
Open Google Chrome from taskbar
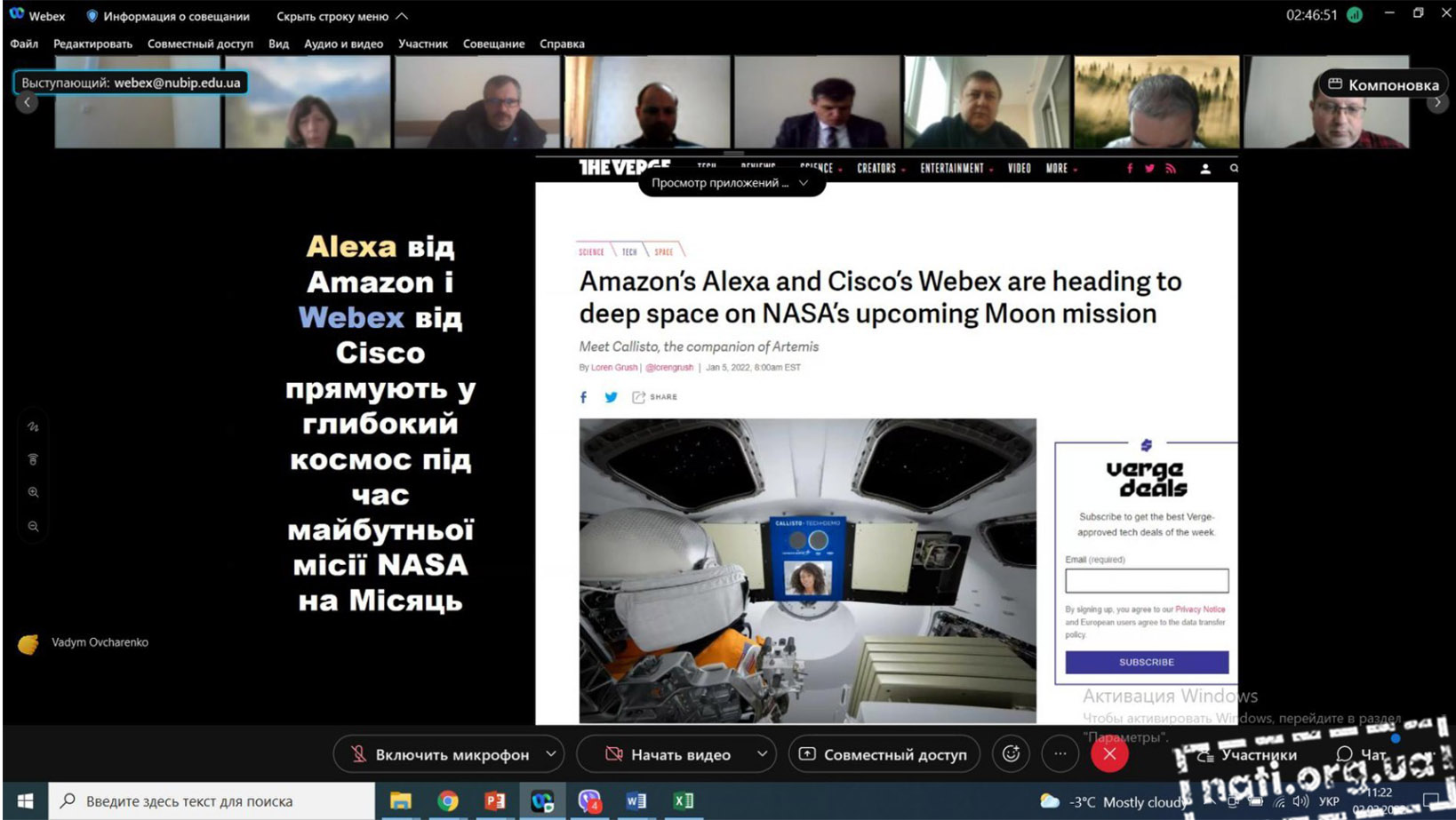click(448, 800)
